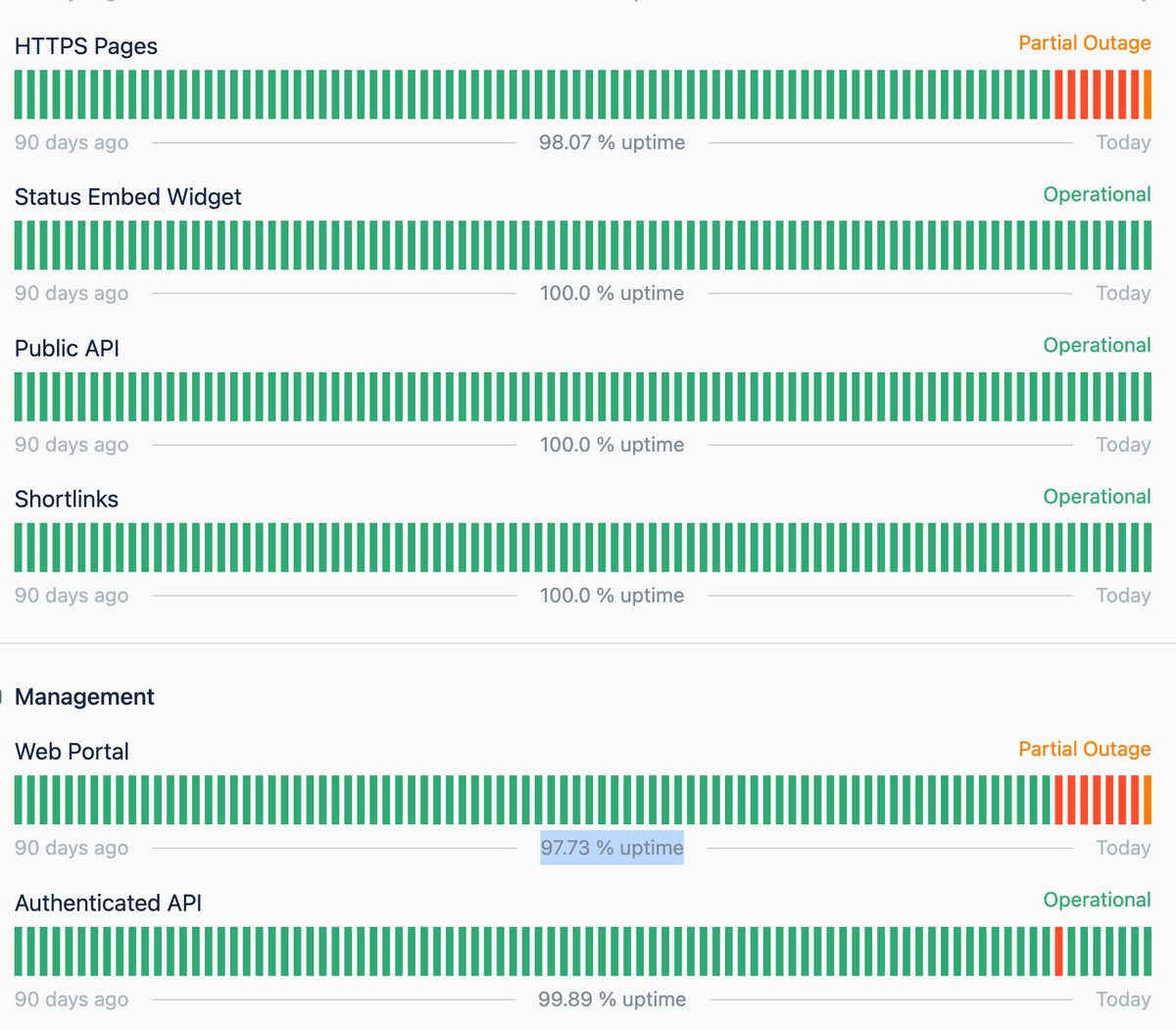This screenshot has width=1176, height=1030.
Task: Click the Authenticated API component name
Action: point(108,903)
